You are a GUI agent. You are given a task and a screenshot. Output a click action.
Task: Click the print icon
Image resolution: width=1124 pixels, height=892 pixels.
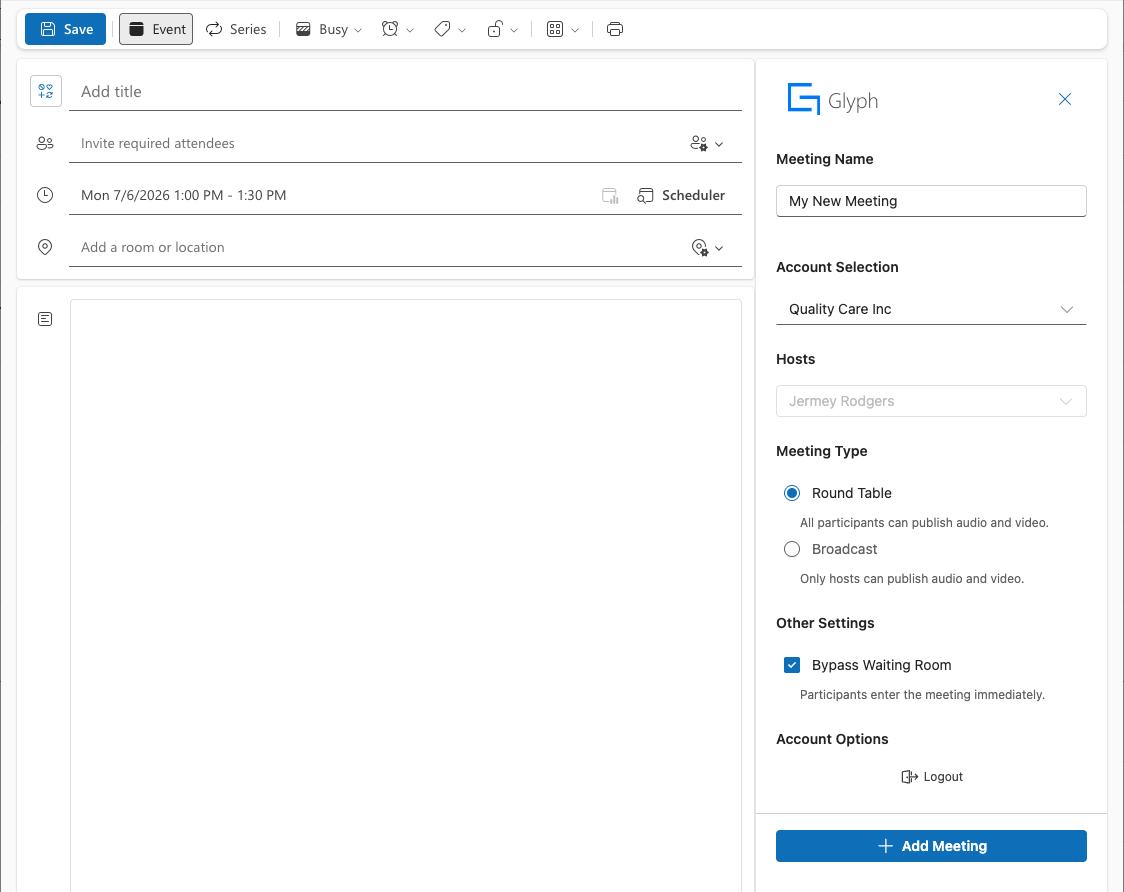click(615, 29)
